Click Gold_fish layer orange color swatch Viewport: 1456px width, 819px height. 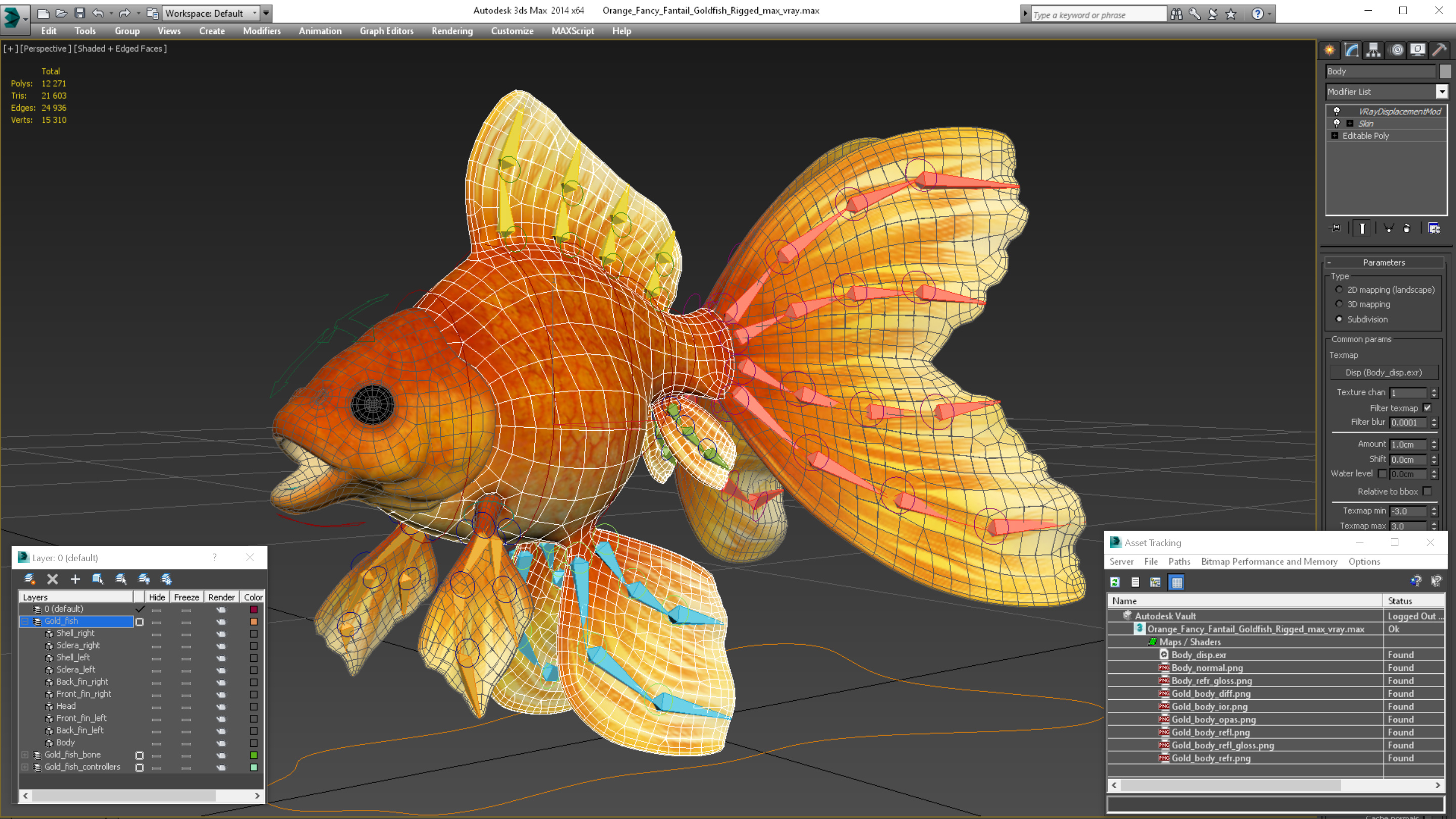coord(254,622)
